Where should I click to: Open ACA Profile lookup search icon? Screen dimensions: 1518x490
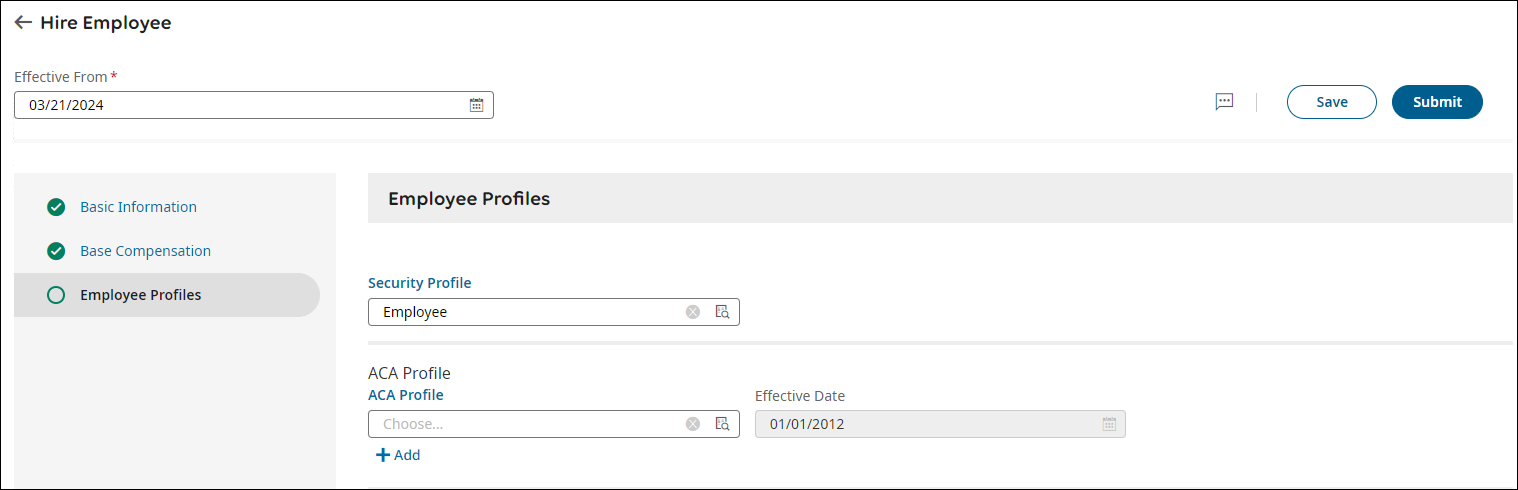(722, 424)
